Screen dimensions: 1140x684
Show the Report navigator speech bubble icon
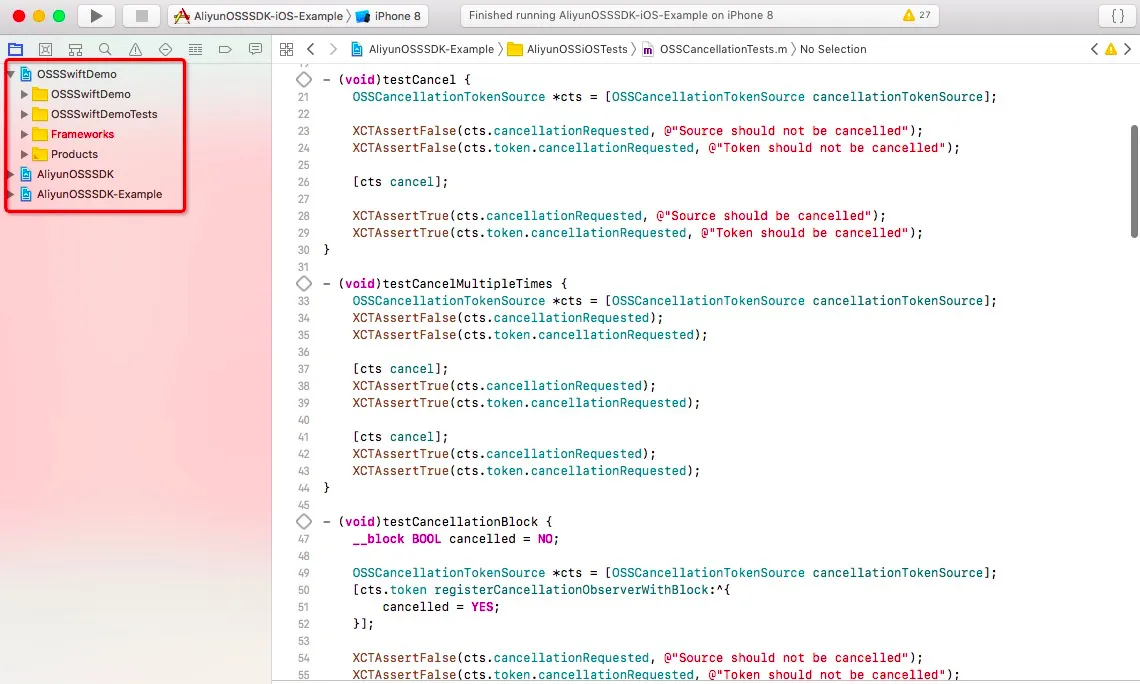[x=255, y=49]
